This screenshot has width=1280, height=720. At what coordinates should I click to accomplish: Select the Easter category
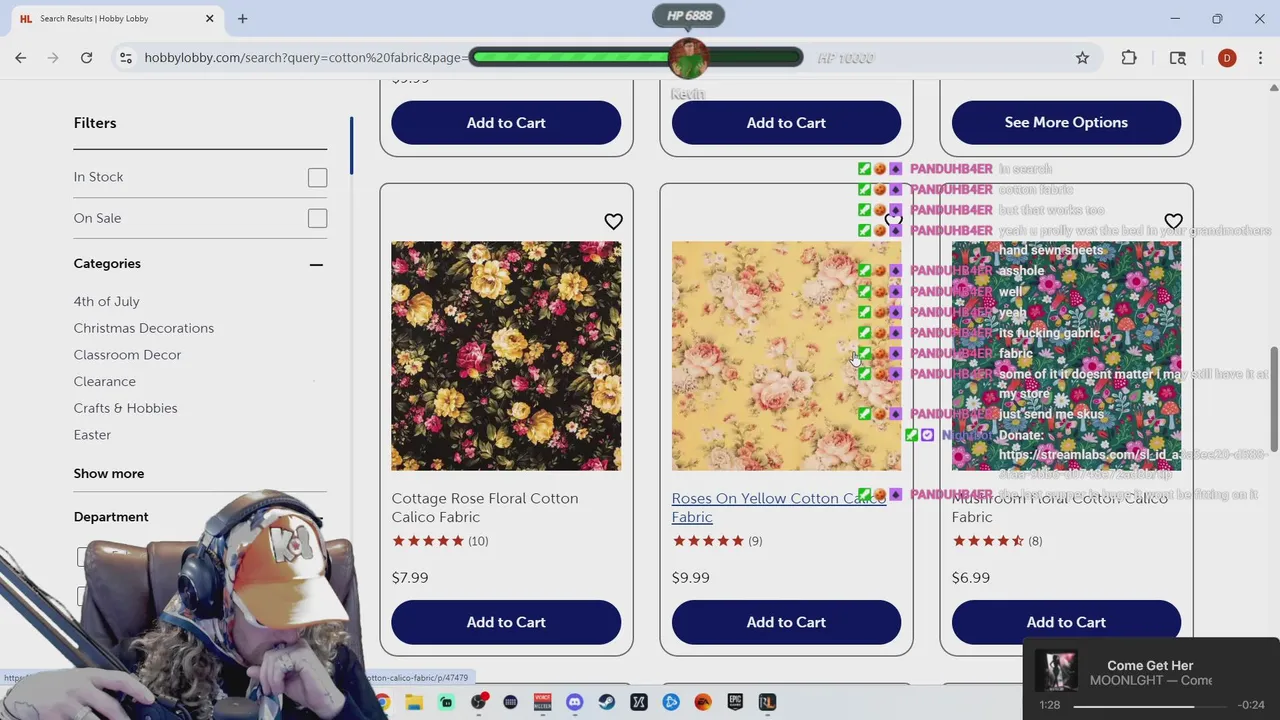[x=92, y=435]
